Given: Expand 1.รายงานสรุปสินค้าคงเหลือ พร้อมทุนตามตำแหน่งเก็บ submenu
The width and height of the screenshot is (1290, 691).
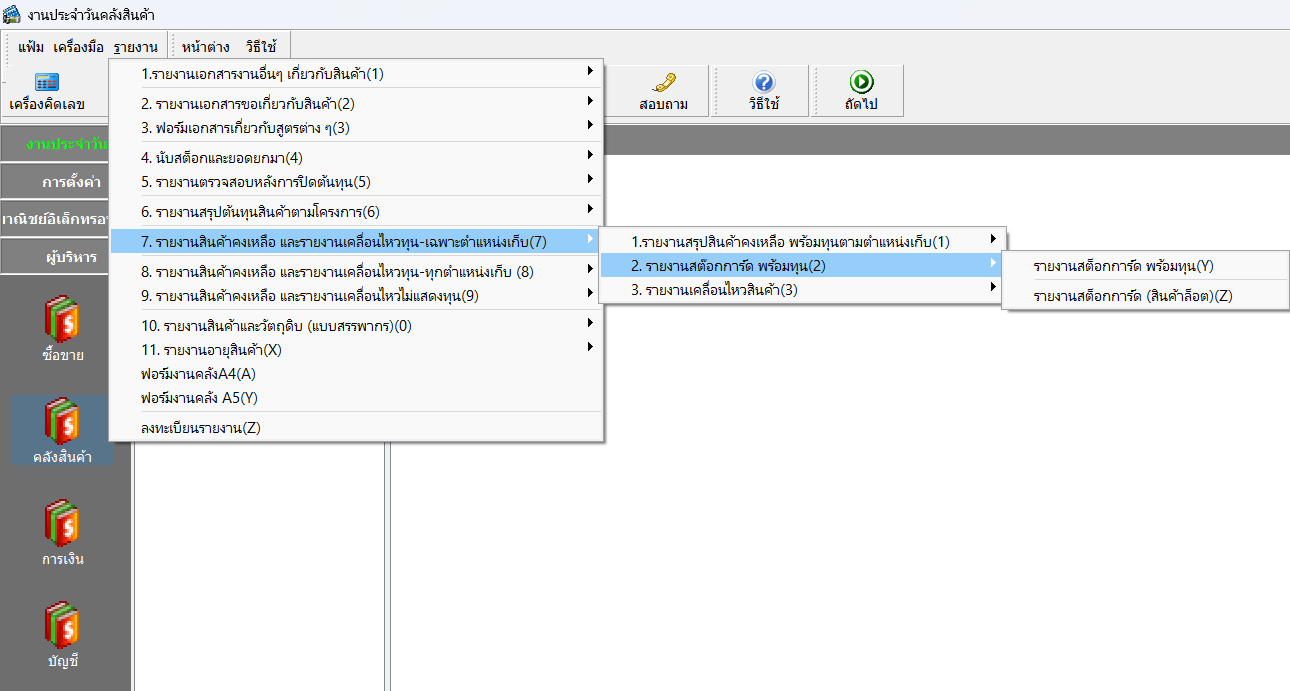Looking at the screenshot, I should tap(790, 241).
